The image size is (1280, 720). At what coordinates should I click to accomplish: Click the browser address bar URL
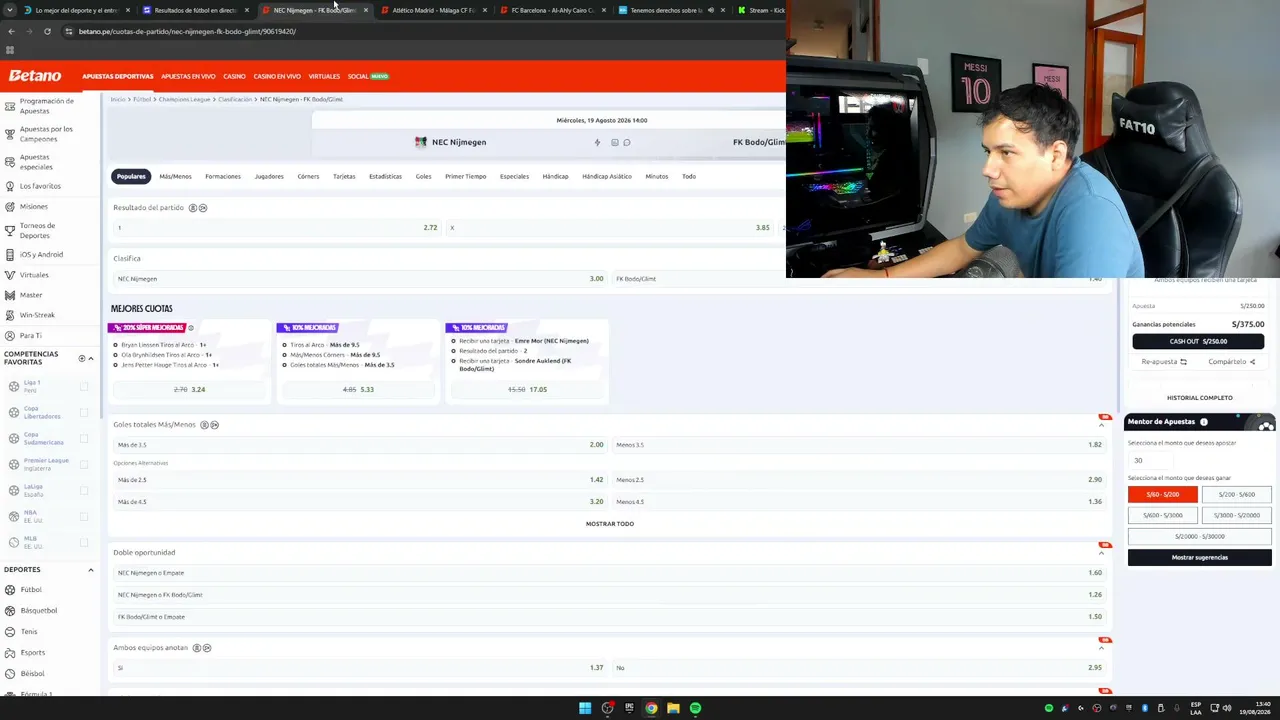(x=187, y=31)
